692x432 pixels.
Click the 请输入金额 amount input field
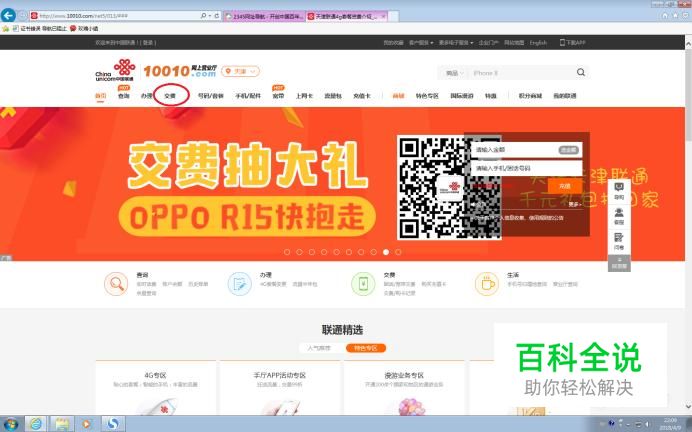coord(527,150)
